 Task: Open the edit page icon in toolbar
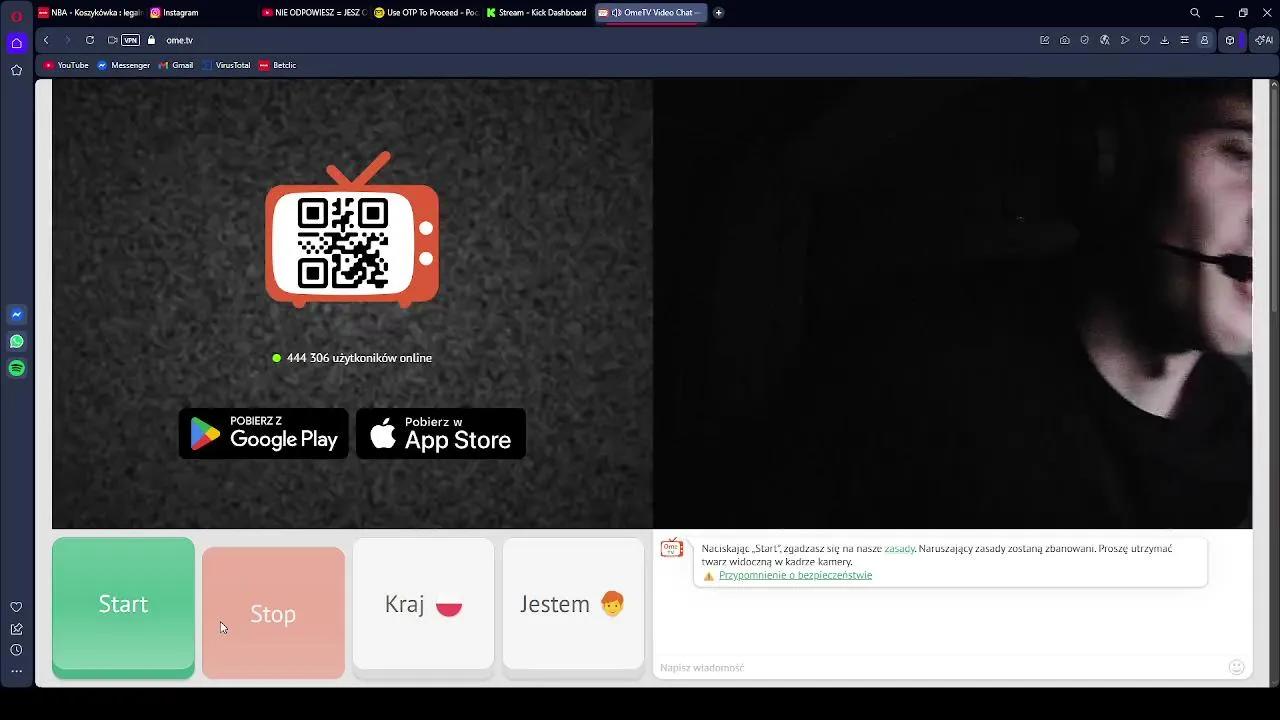pos(1045,40)
